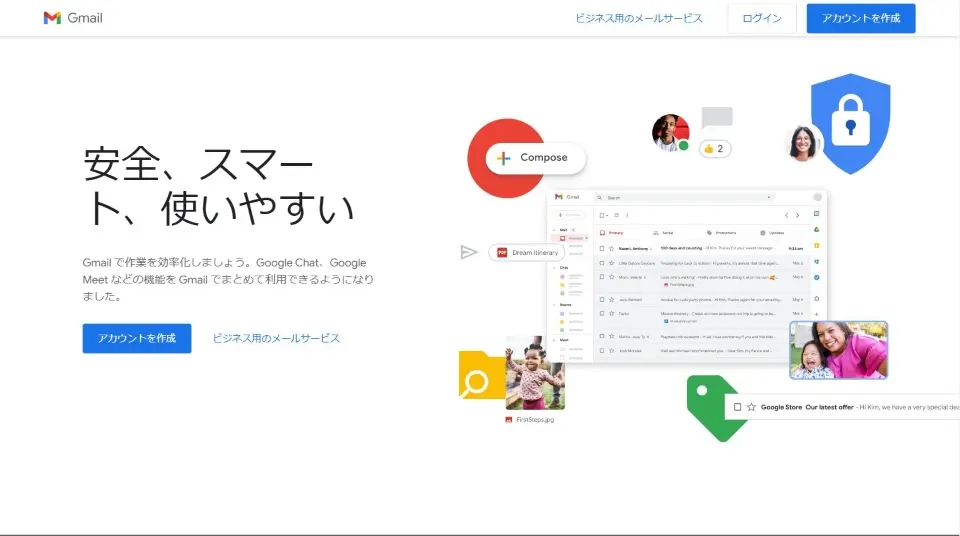Open ビジネス用のメールサービス link beside hero button

[276, 338]
